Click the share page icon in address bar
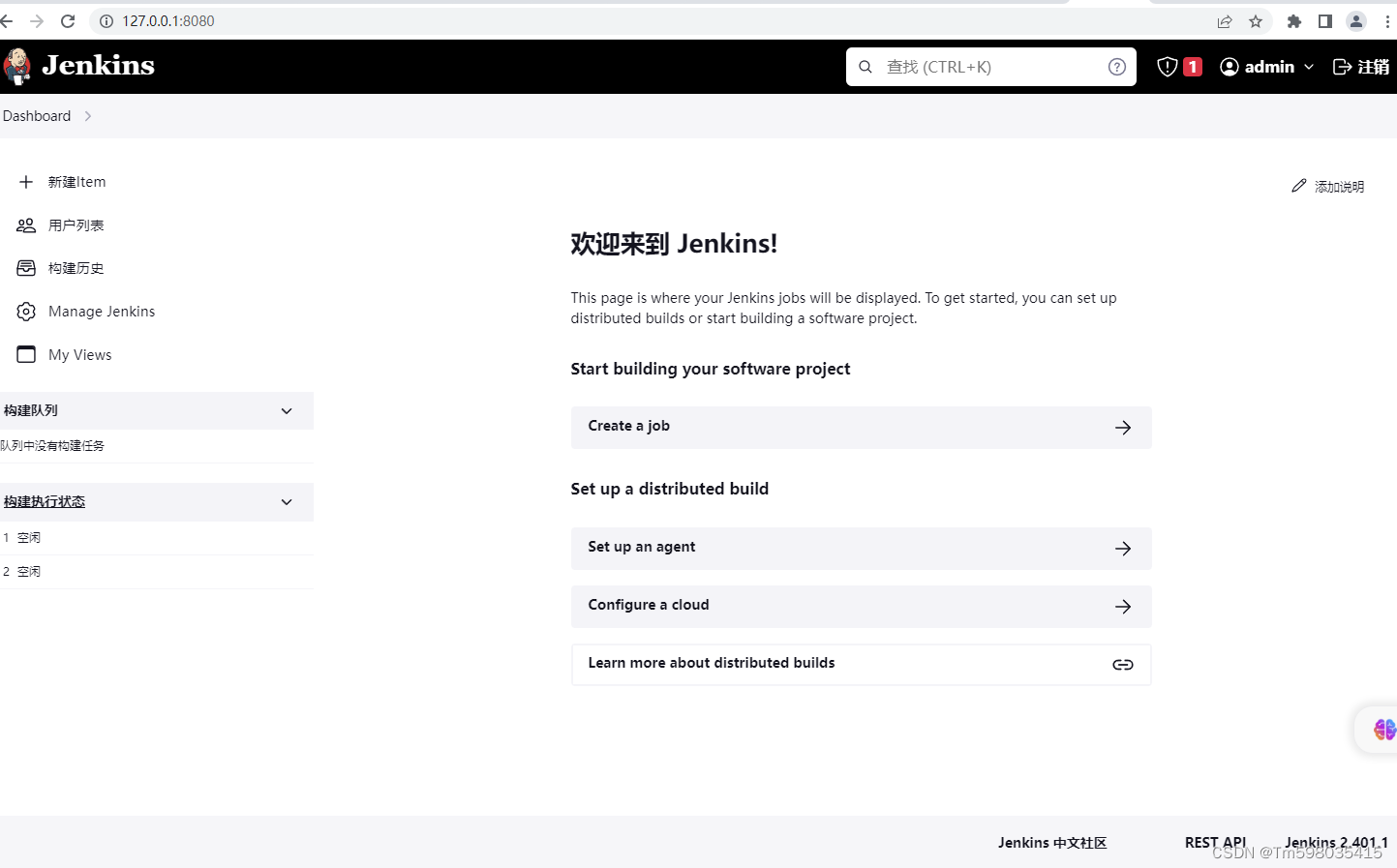1397x868 pixels. (x=1225, y=21)
